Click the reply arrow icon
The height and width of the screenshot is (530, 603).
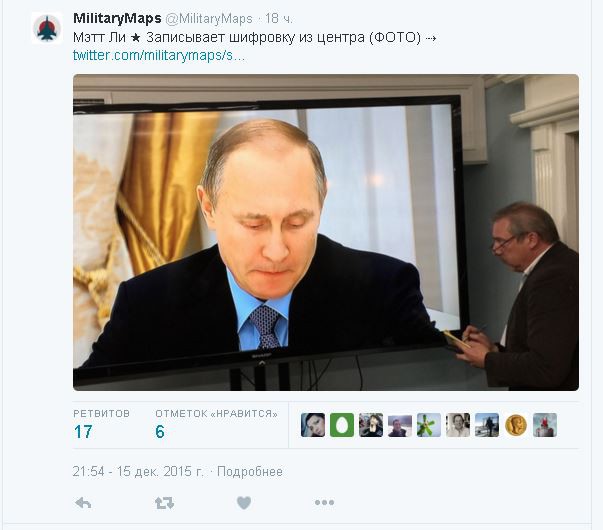click(83, 503)
